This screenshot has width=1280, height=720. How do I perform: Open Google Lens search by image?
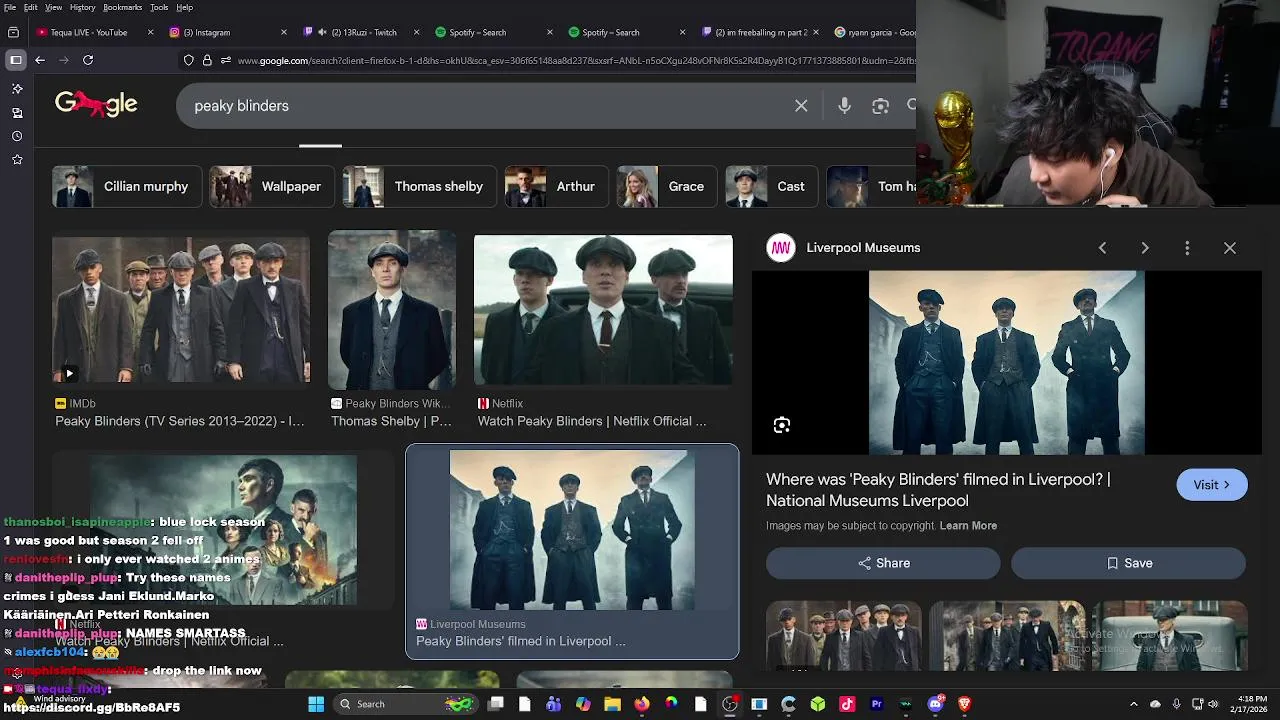coord(880,105)
